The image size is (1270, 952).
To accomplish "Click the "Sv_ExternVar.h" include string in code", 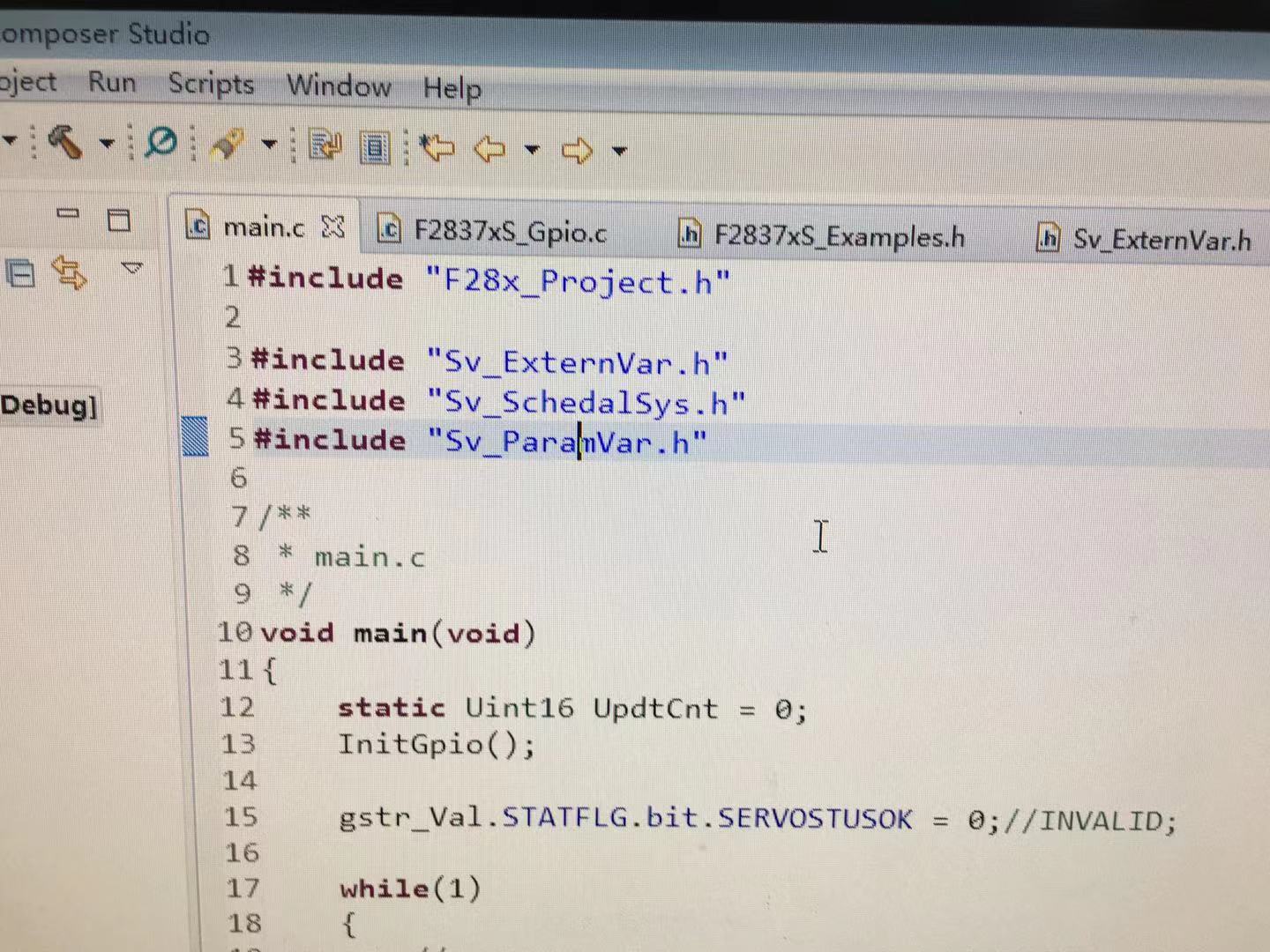I will (578, 363).
